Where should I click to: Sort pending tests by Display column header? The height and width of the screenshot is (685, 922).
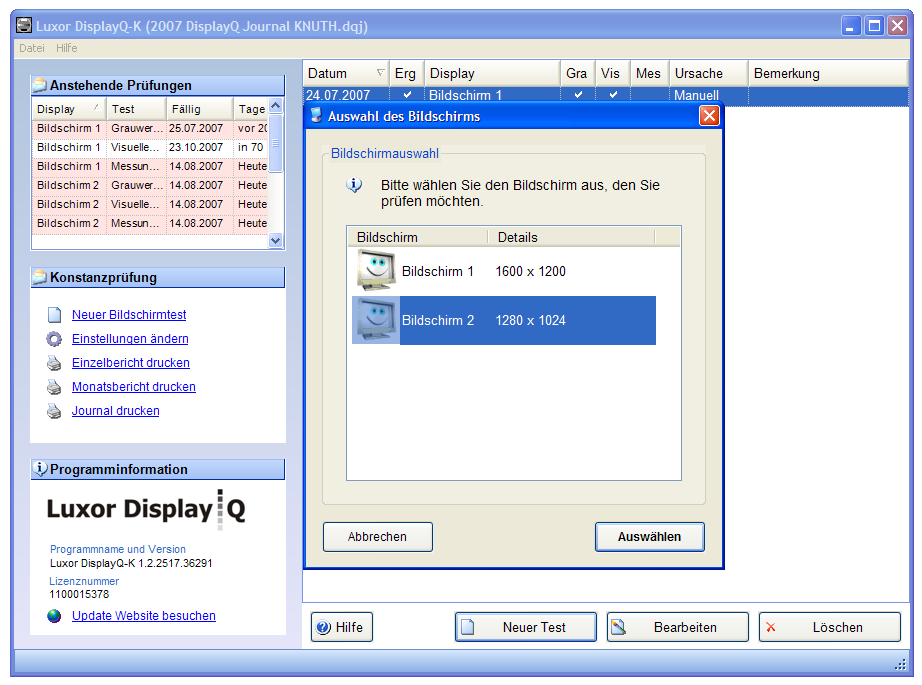[68, 109]
